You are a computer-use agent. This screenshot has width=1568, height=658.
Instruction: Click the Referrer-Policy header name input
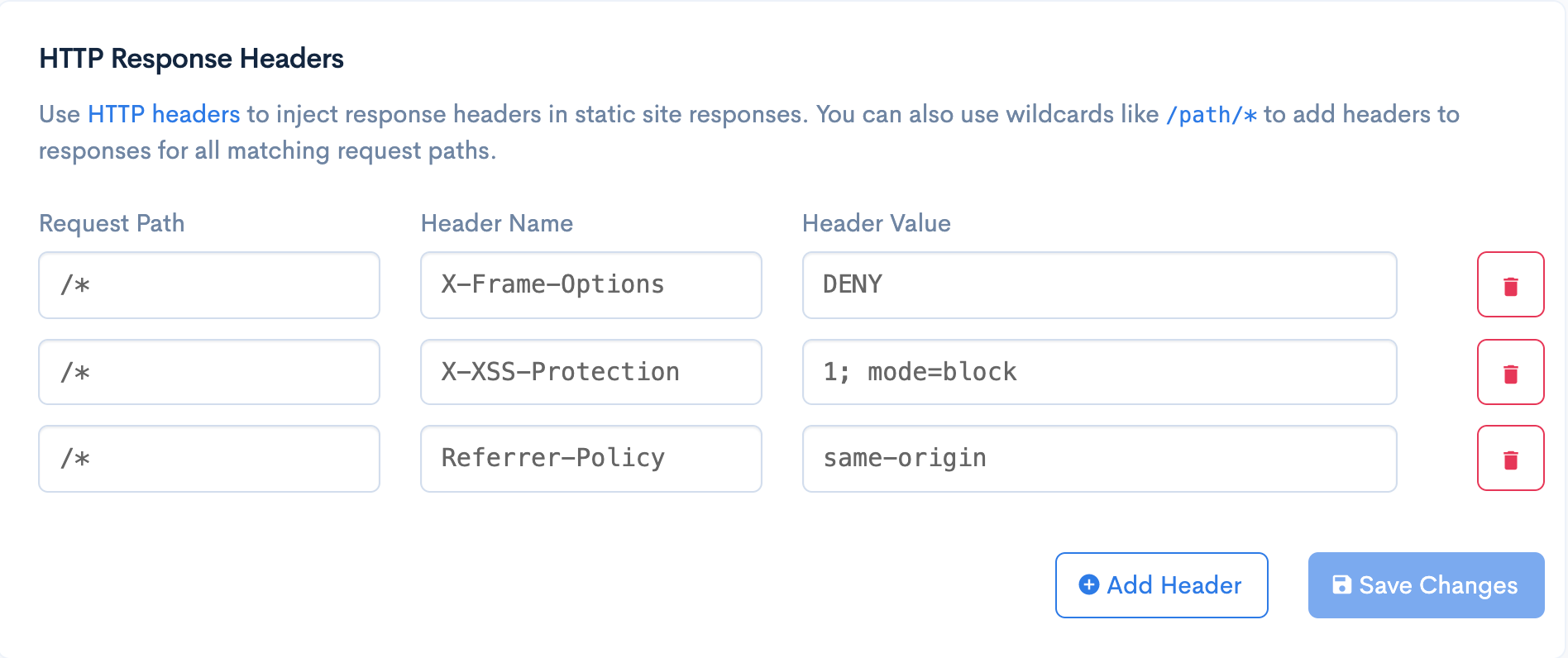click(590, 458)
